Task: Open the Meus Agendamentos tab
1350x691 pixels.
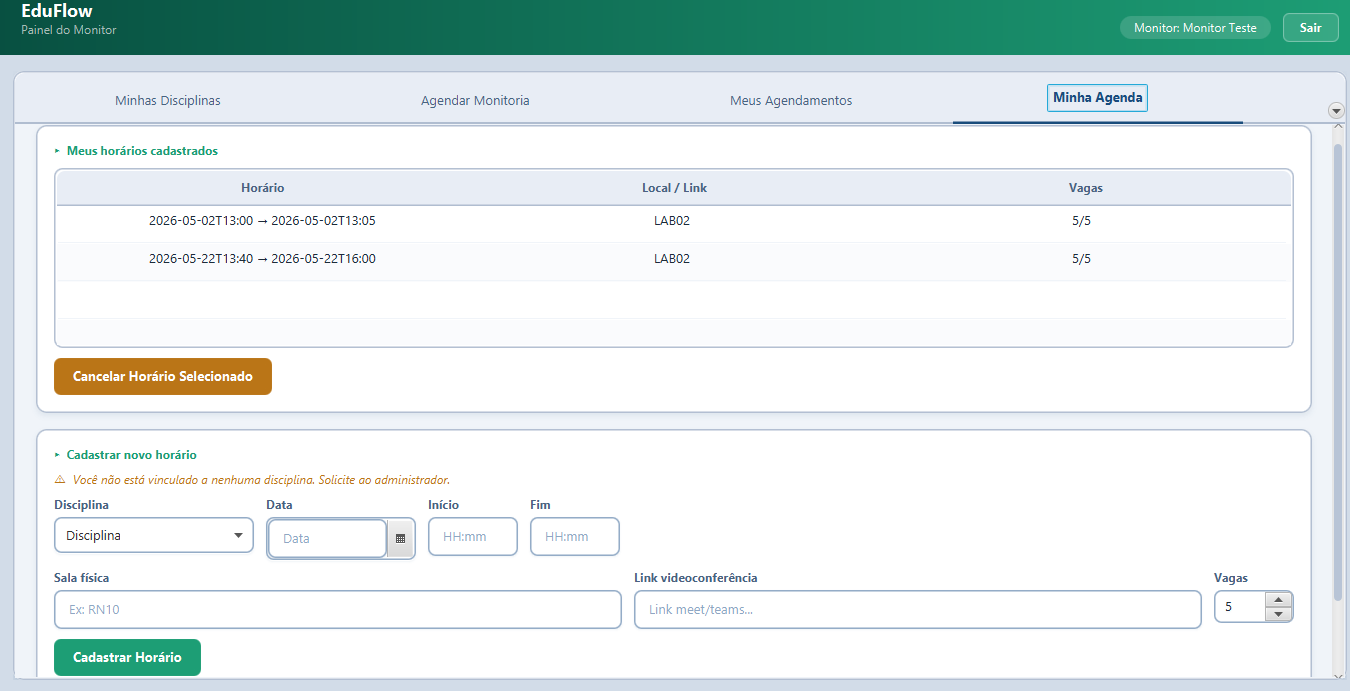Action: point(791,101)
